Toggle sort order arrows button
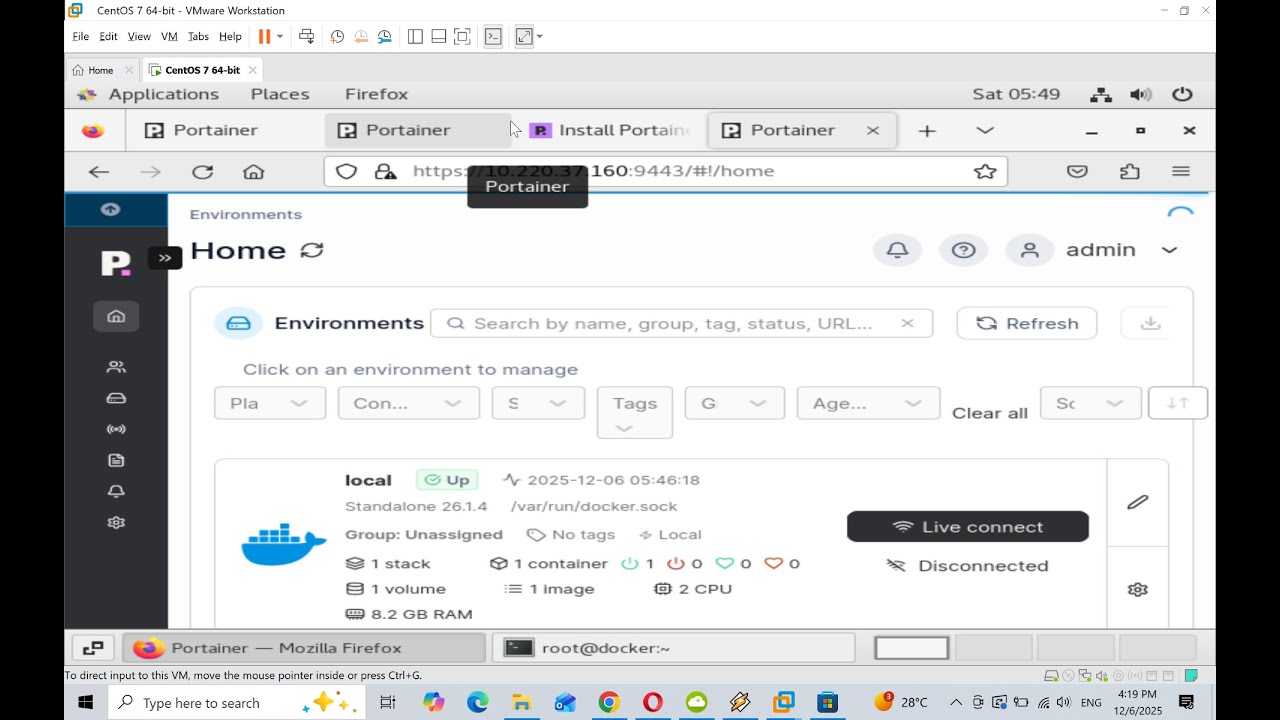The width and height of the screenshot is (1280, 720). pos(1178,403)
